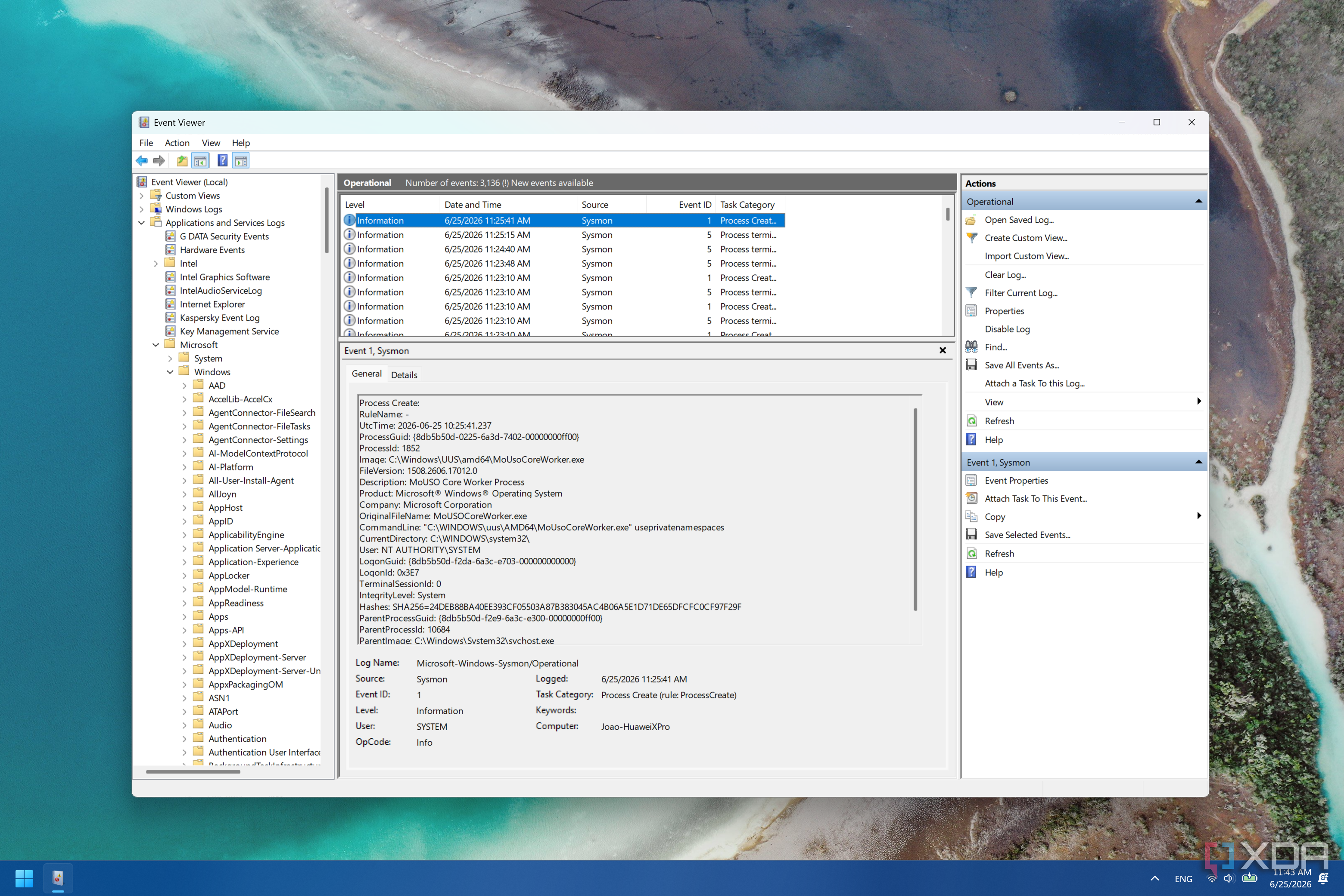Click the Event Properties icon in Actions
This screenshot has width=1344, height=896.
[971, 481]
